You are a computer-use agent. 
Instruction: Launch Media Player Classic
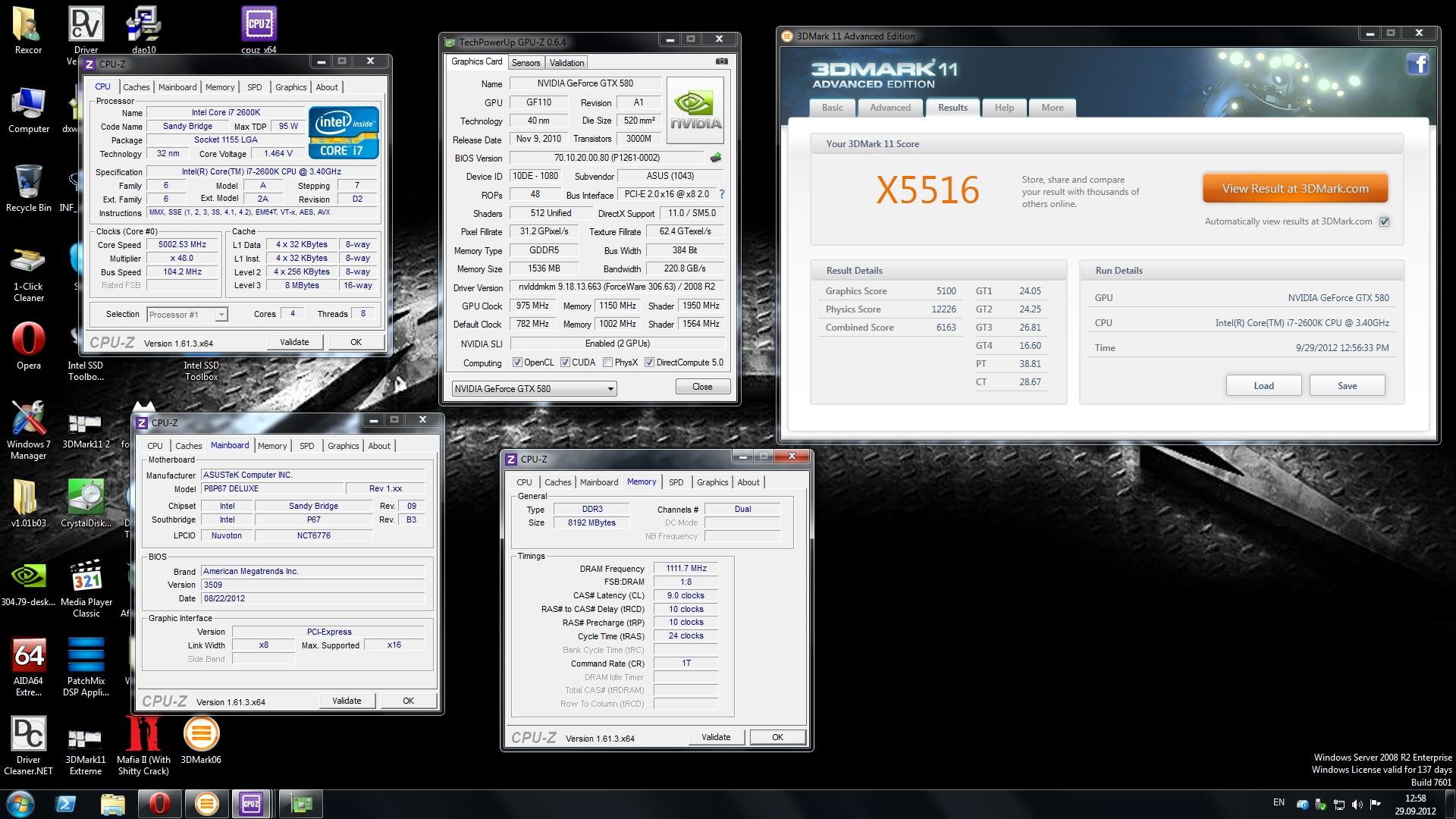point(86,588)
